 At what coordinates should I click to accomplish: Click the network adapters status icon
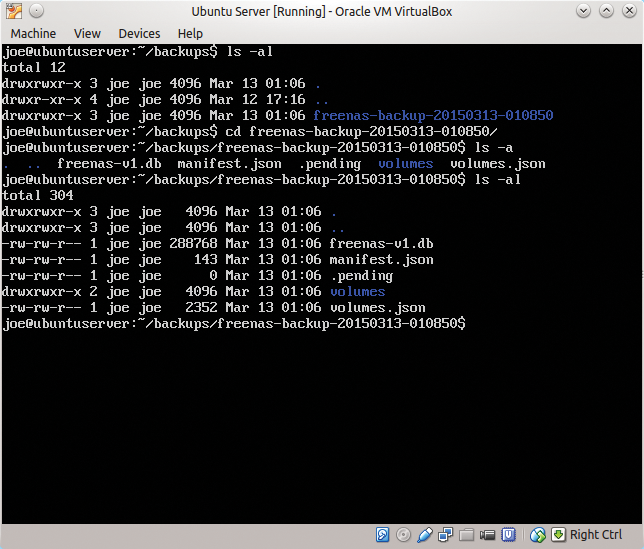[445, 535]
